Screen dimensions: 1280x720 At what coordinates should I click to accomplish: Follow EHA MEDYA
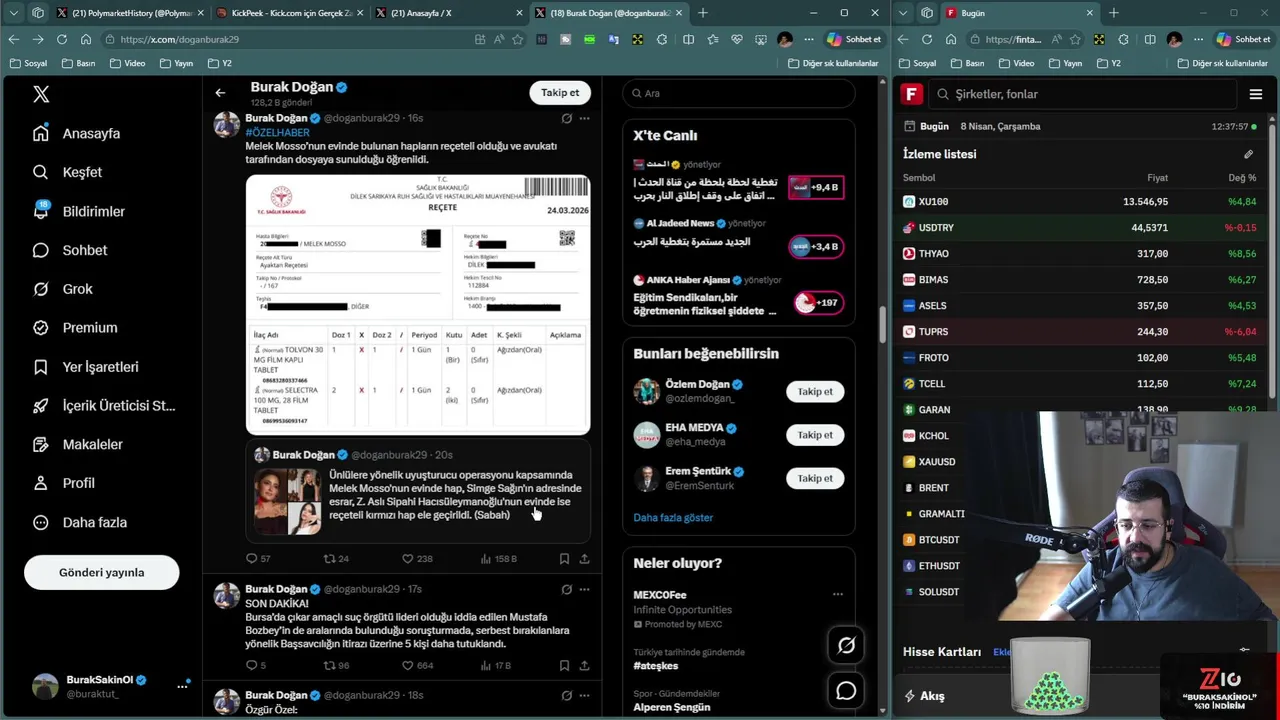[815, 435]
